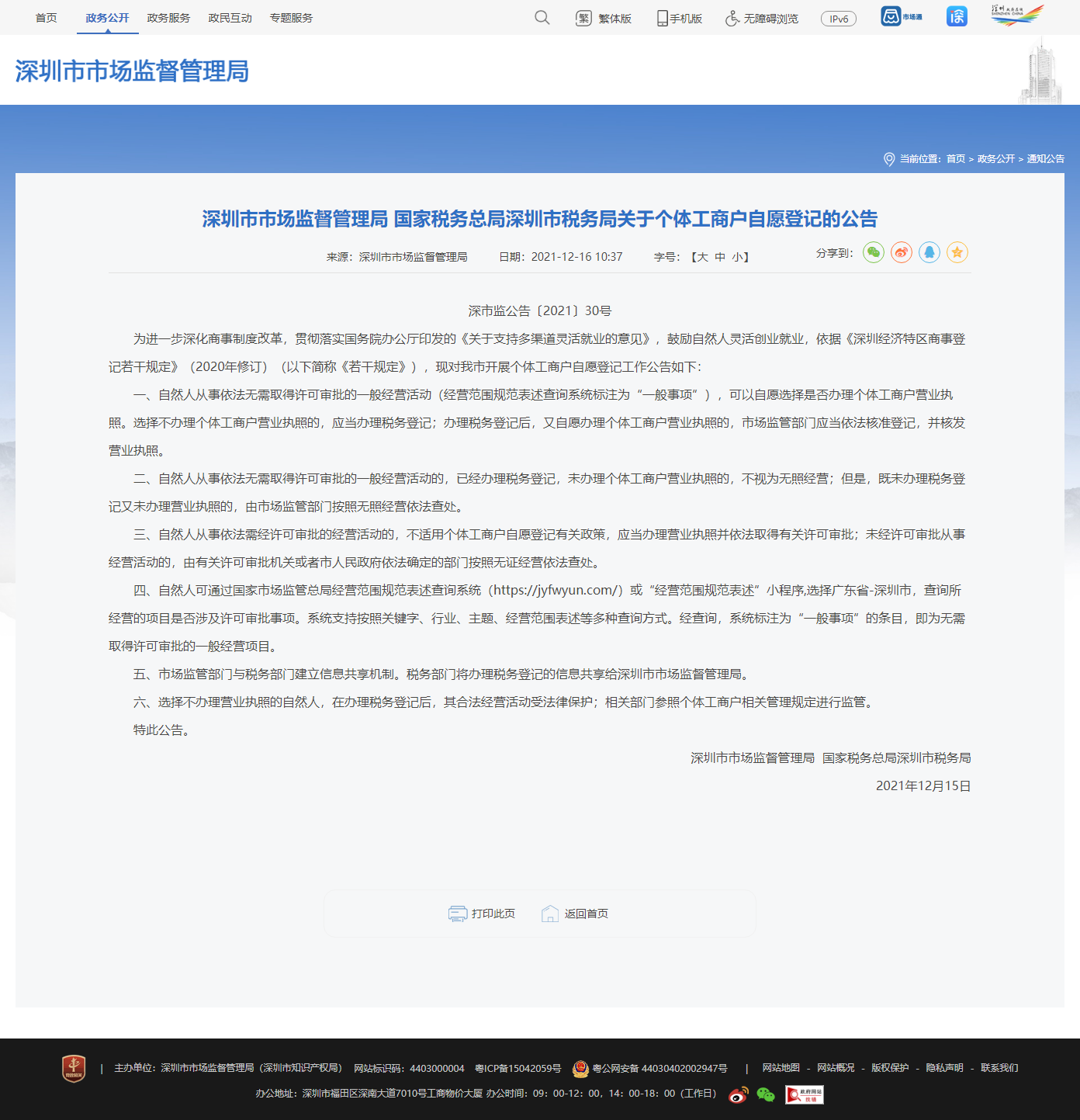
Task: Open the footer Weibo account icon
Action: (x=737, y=1094)
